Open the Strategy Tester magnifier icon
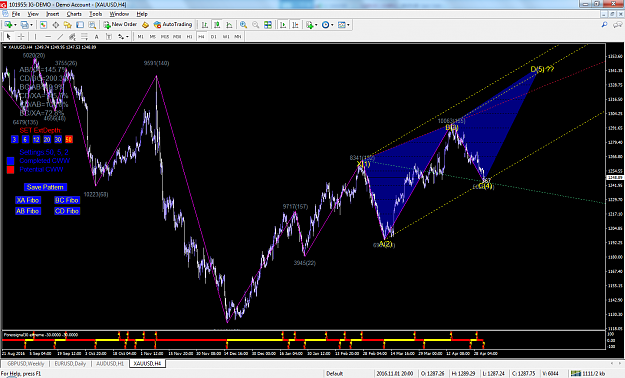 (x=92, y=25)
